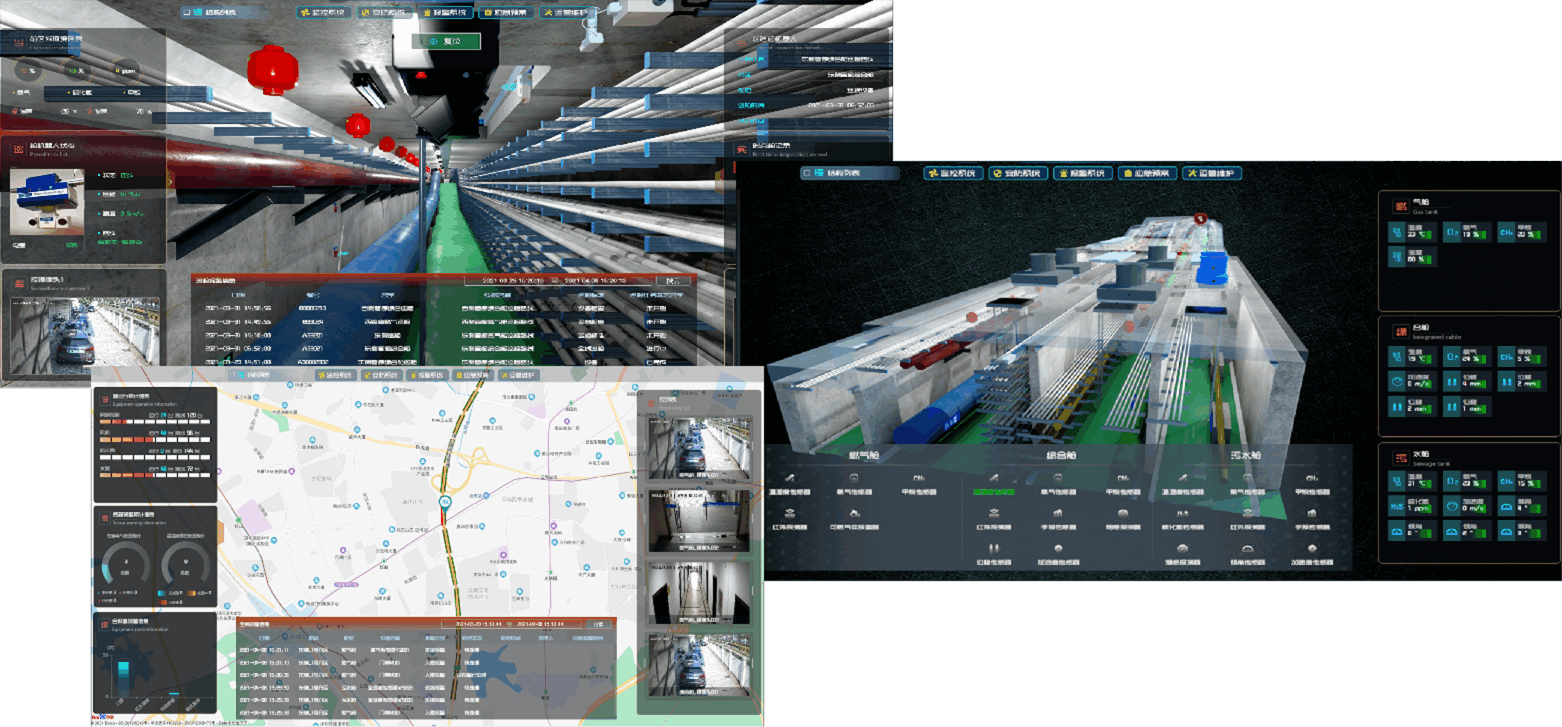The height and width of the screenshot is (727, 1562).
Task: Select Sewage tank 4° tilt angle tile
Action: click(x=1520, y=507)
